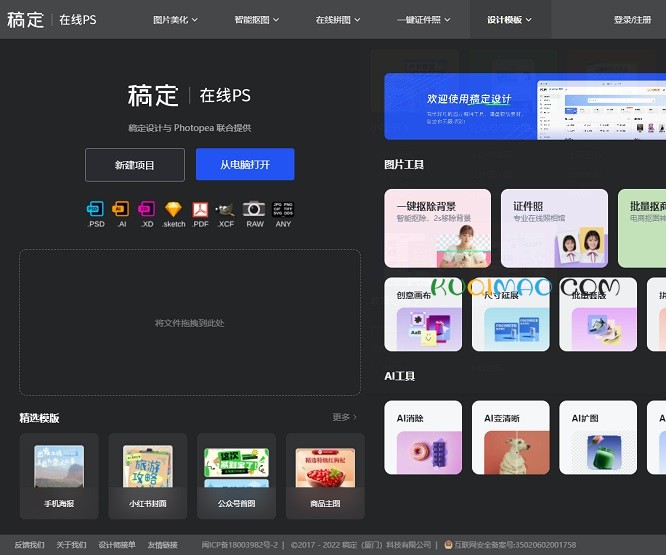Open the AI消除 tool card

(423, 437)
